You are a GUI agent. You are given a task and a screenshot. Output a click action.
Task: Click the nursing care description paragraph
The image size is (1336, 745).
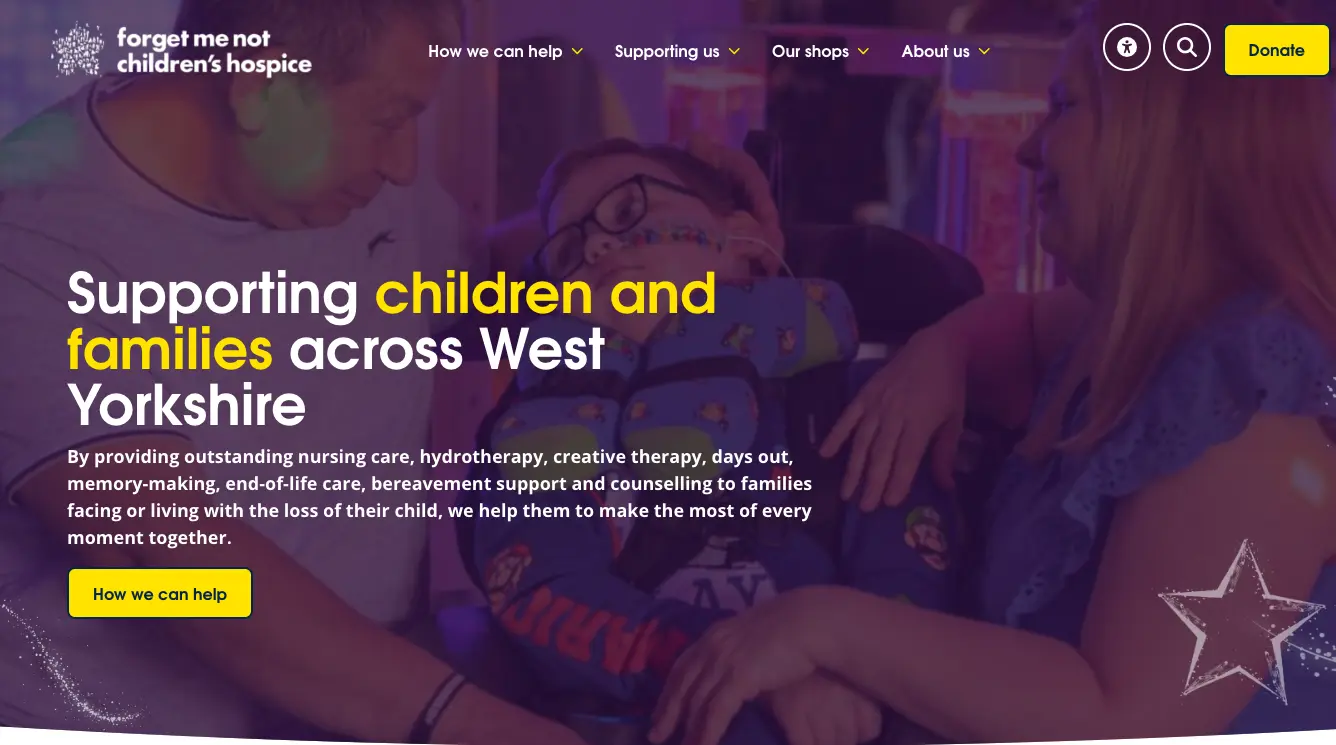point(440,497)
